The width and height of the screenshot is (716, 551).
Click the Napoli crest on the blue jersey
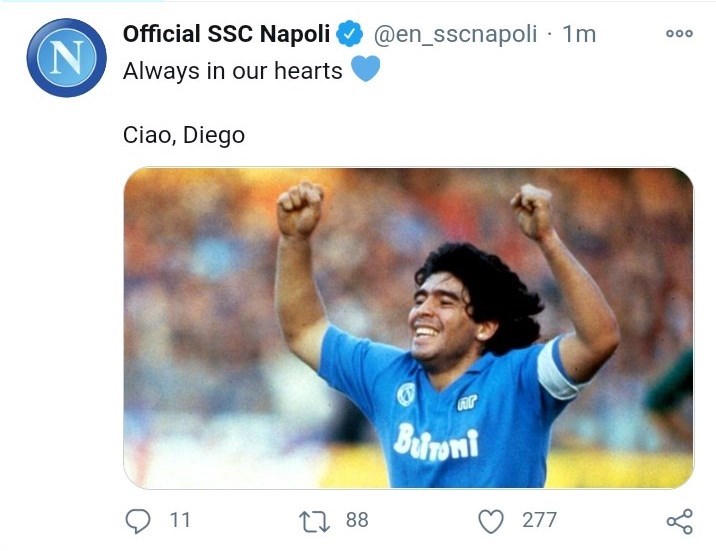[x=406, y=393]
